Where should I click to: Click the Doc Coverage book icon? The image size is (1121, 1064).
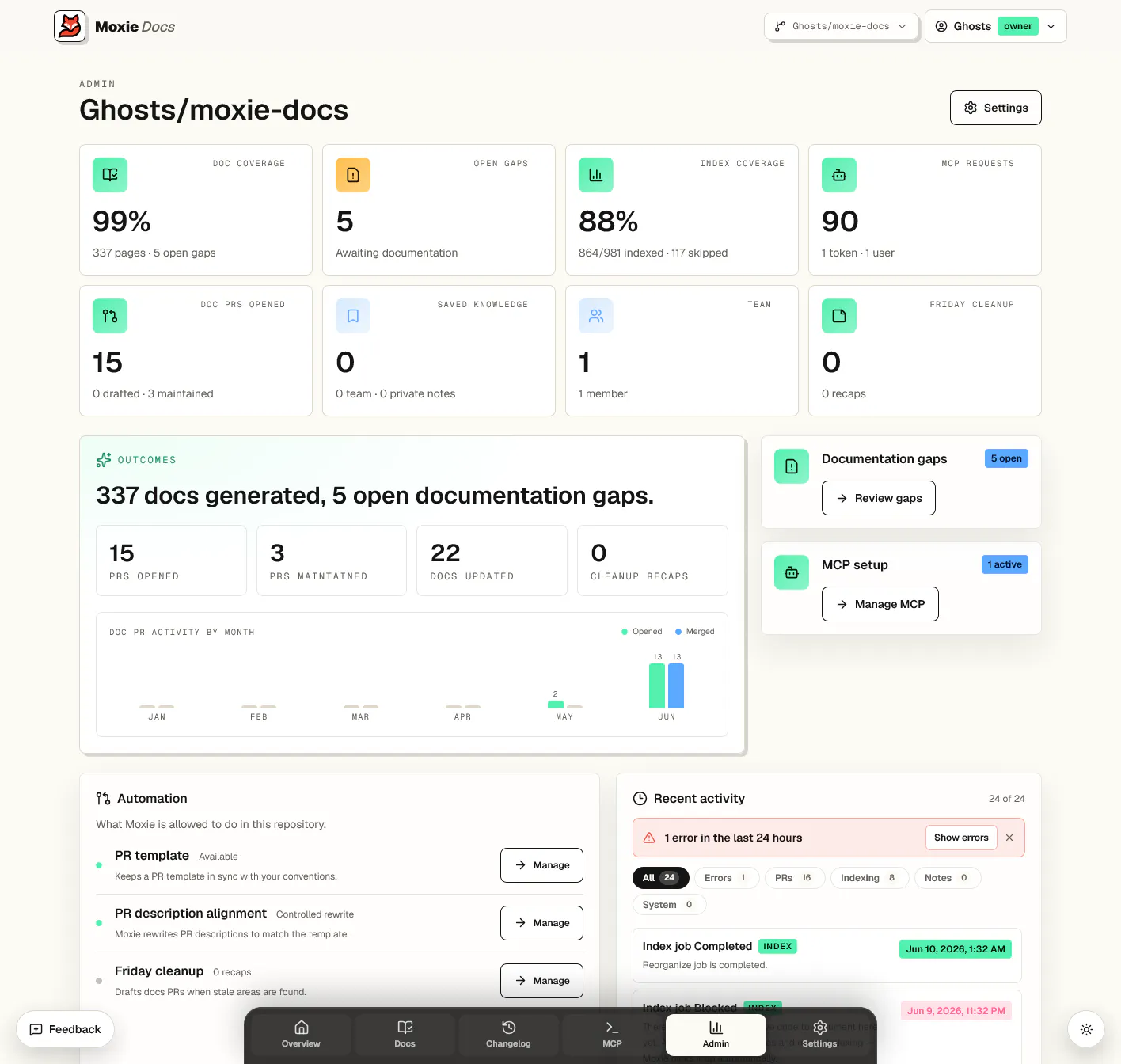point(110,175)
